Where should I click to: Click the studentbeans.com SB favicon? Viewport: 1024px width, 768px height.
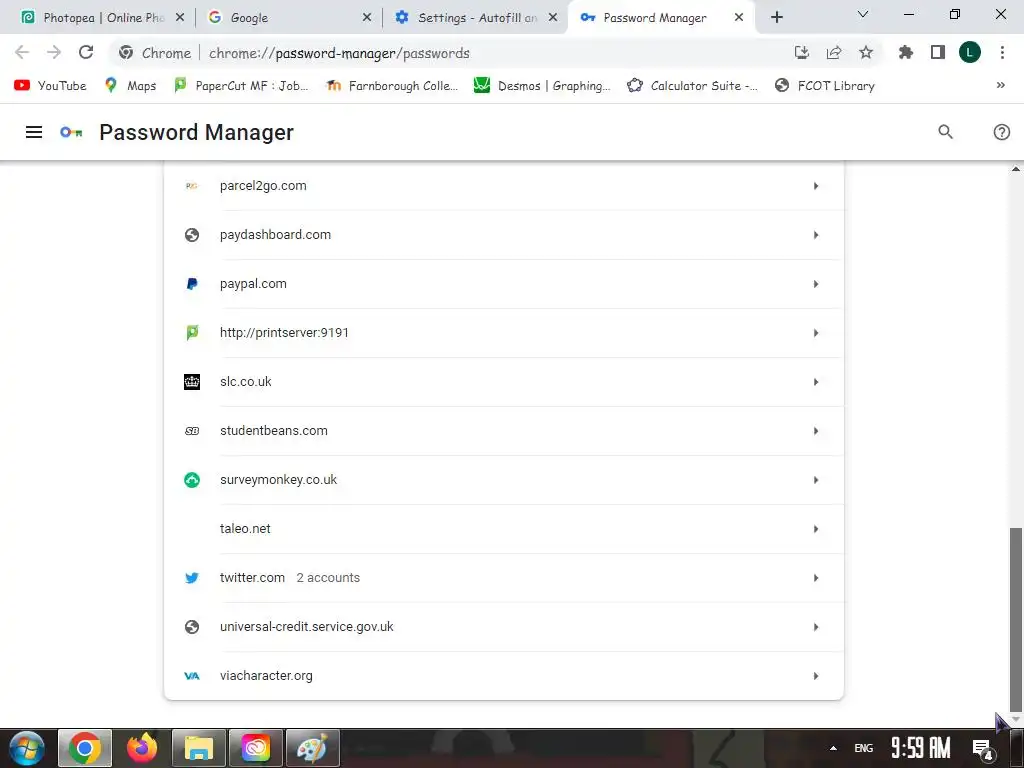click(x=192, y=431)
